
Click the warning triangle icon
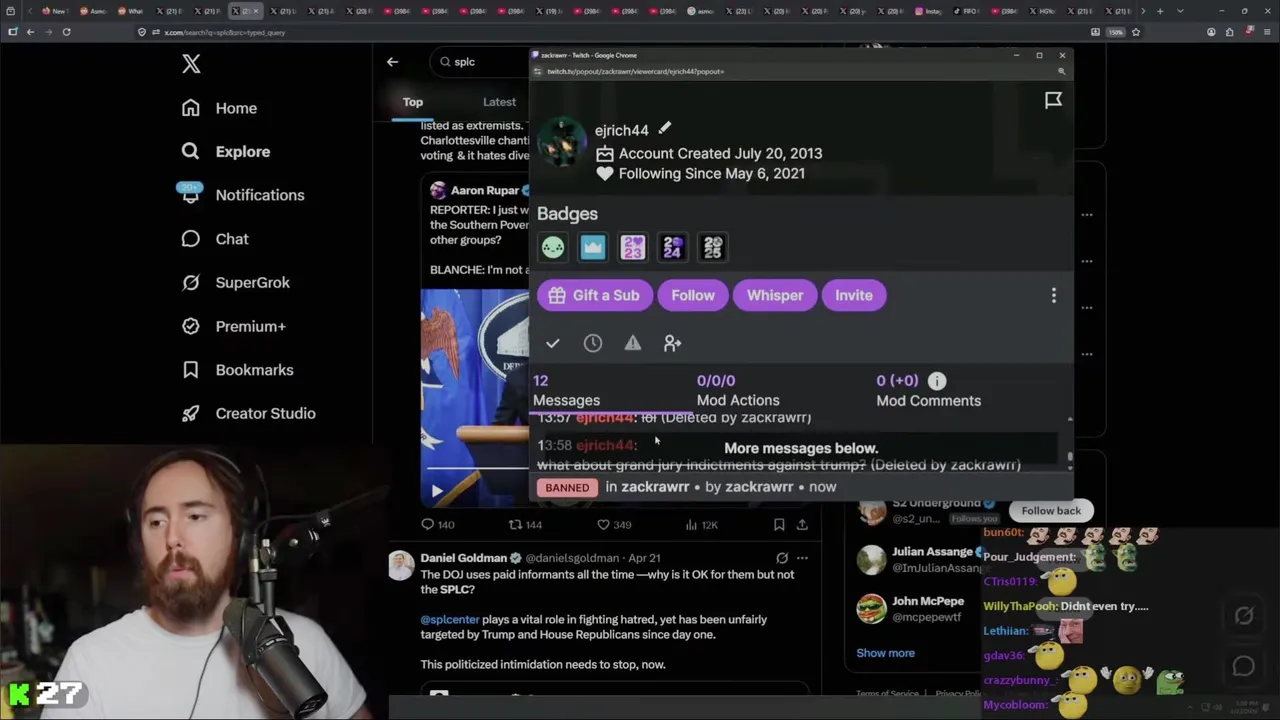pos(633,343)
